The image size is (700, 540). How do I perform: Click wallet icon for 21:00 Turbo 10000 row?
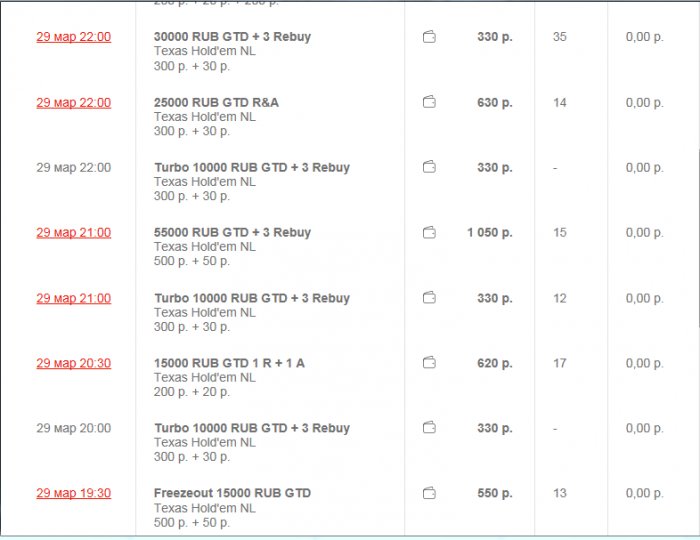[429, 298]
